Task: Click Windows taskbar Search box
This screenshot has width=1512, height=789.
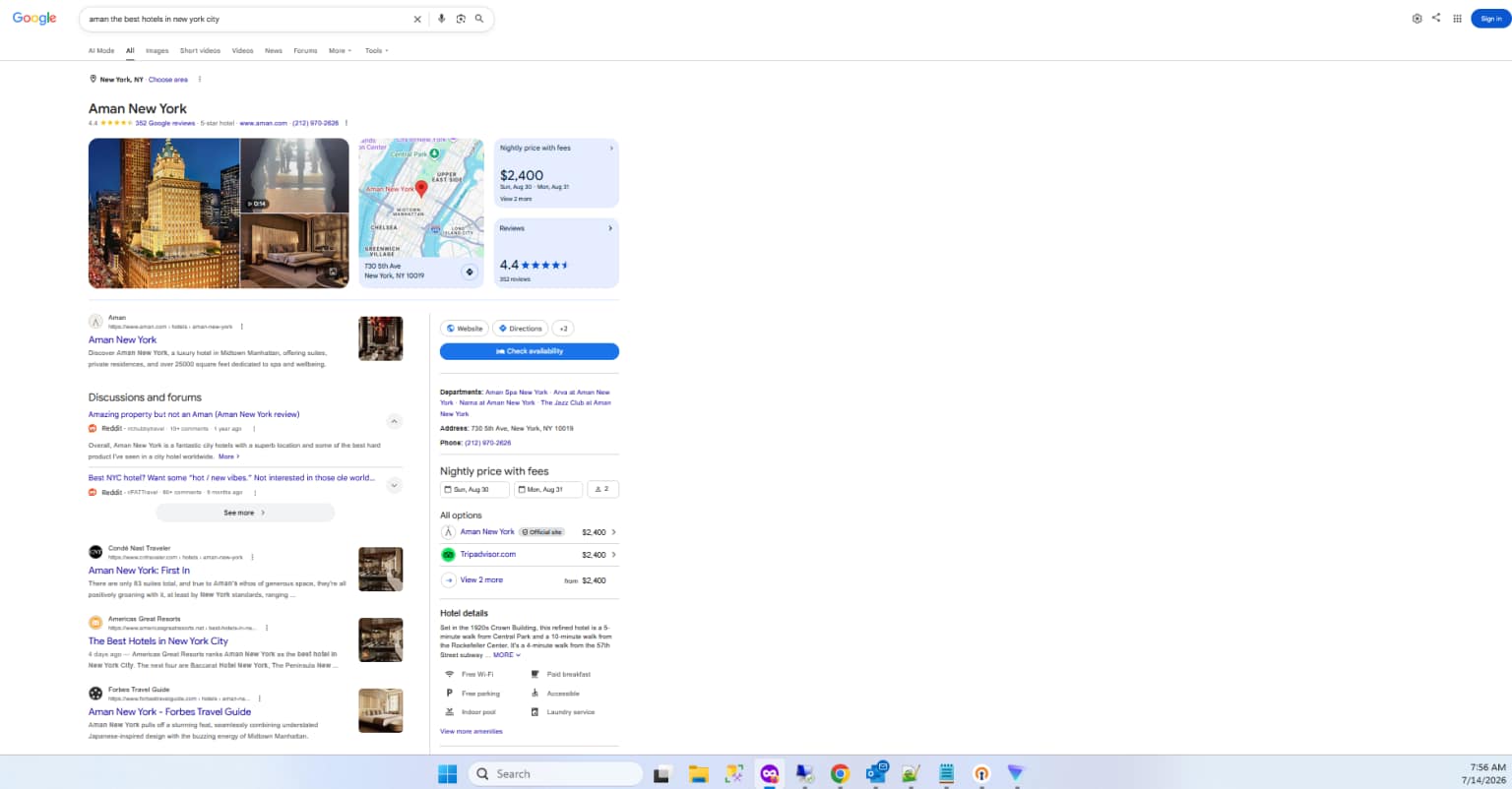Action: pyautogui.click(x=555, y=774)
